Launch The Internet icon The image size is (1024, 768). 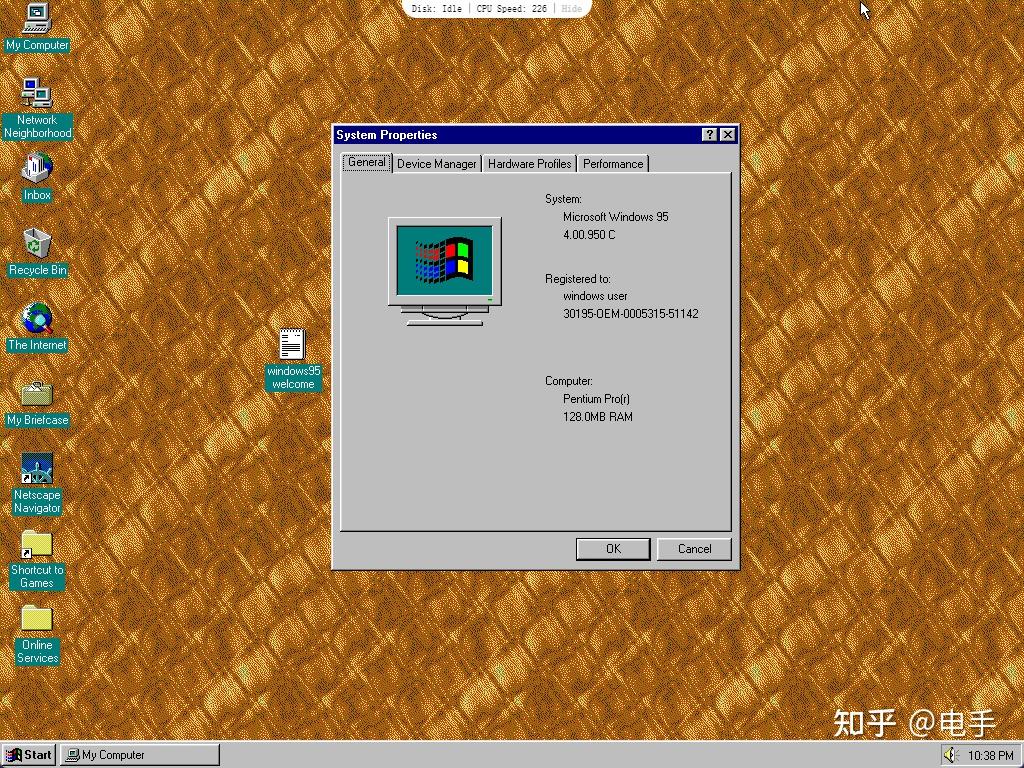(36, 322)
